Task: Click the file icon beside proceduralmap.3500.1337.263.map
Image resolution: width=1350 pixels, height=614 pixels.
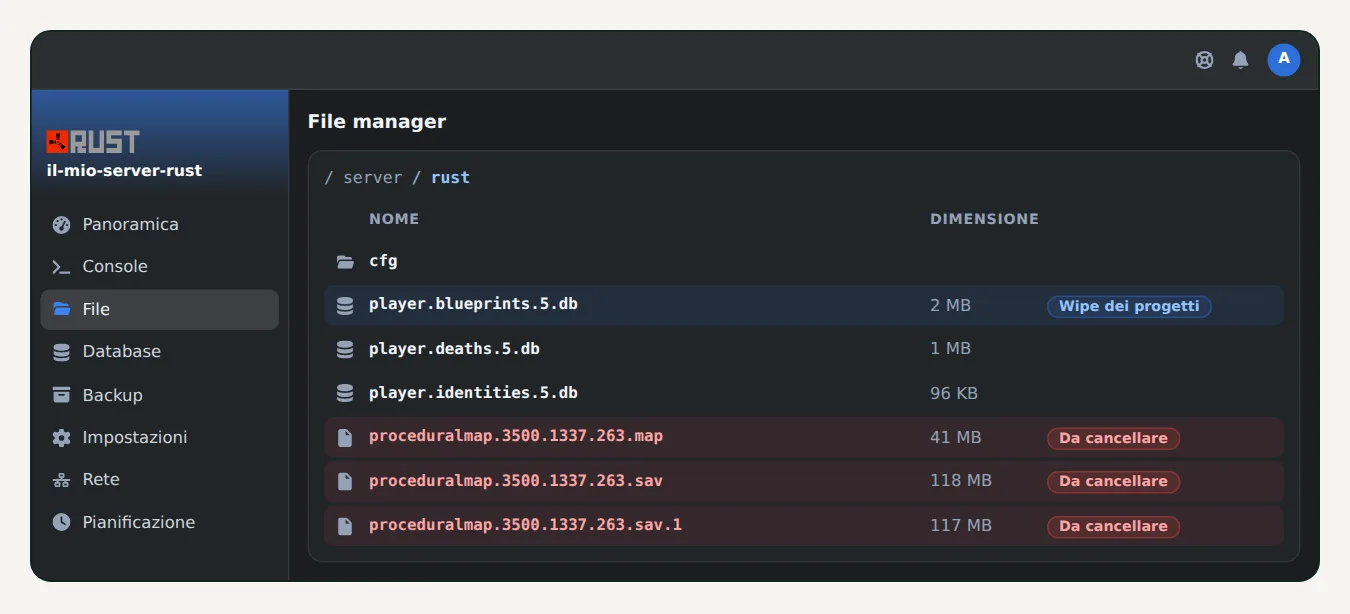Action: 345,437
